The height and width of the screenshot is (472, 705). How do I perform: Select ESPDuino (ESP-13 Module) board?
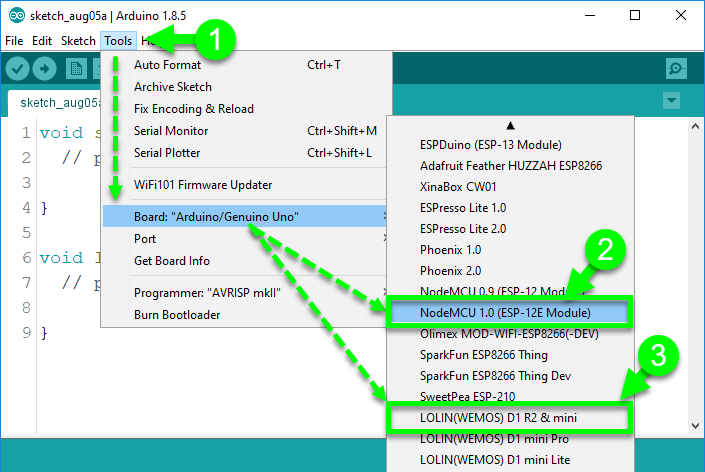pos(510,145)
